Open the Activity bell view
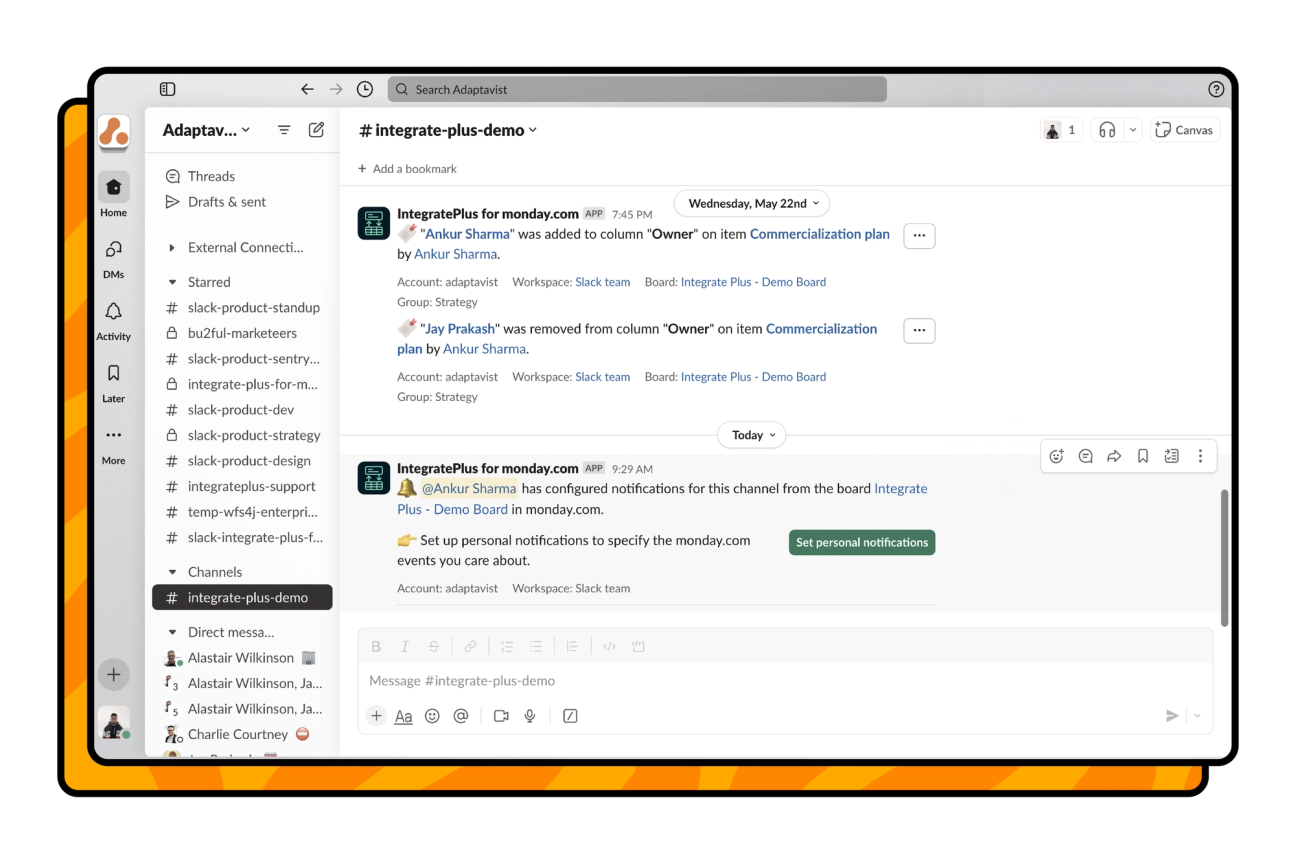 pyautogui.click(x=113, y=320)
